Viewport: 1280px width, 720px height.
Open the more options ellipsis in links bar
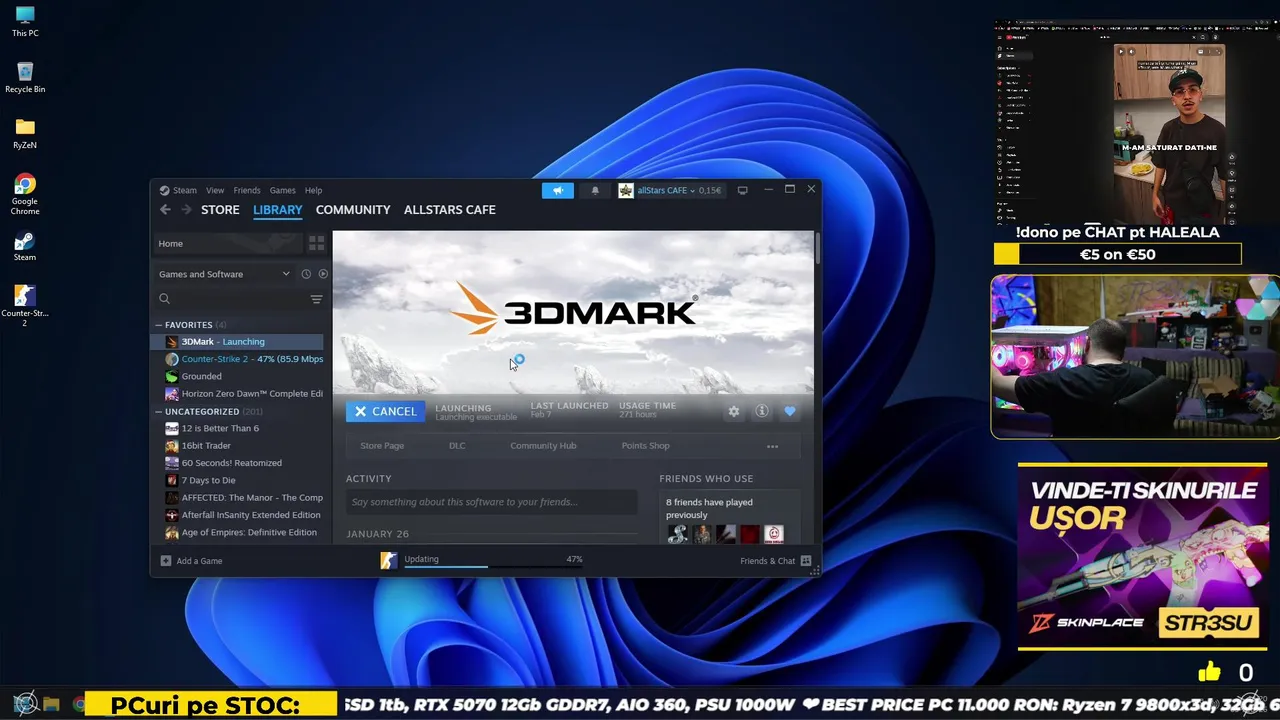(x=772, y=446)
